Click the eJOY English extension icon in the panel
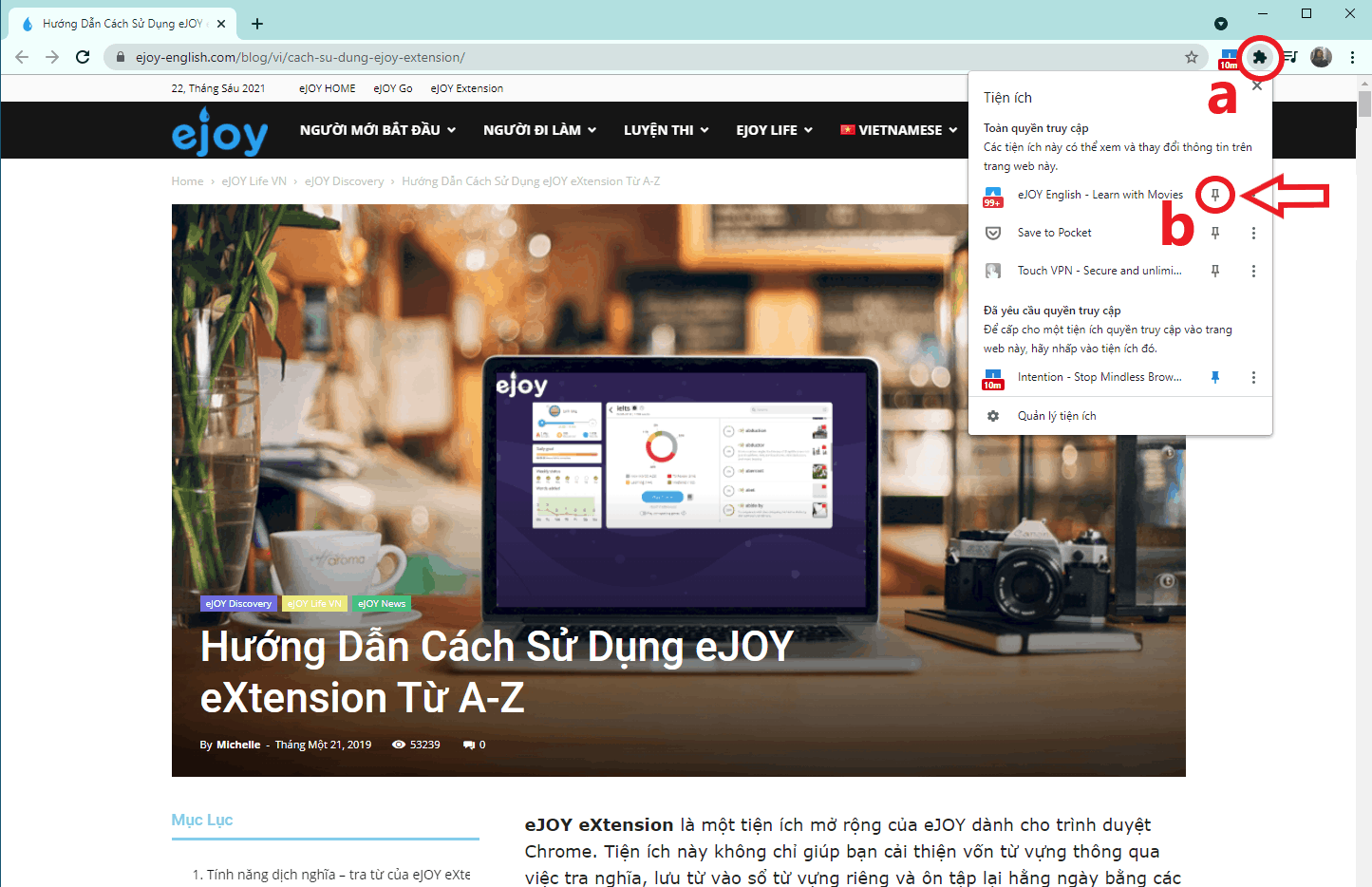The width and height of the screenshot is (1372, 887). (x=993, y=195)
